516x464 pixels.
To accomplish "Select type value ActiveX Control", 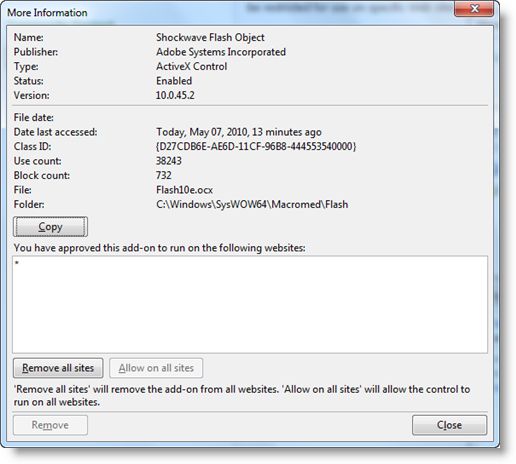I will (191, 66).
